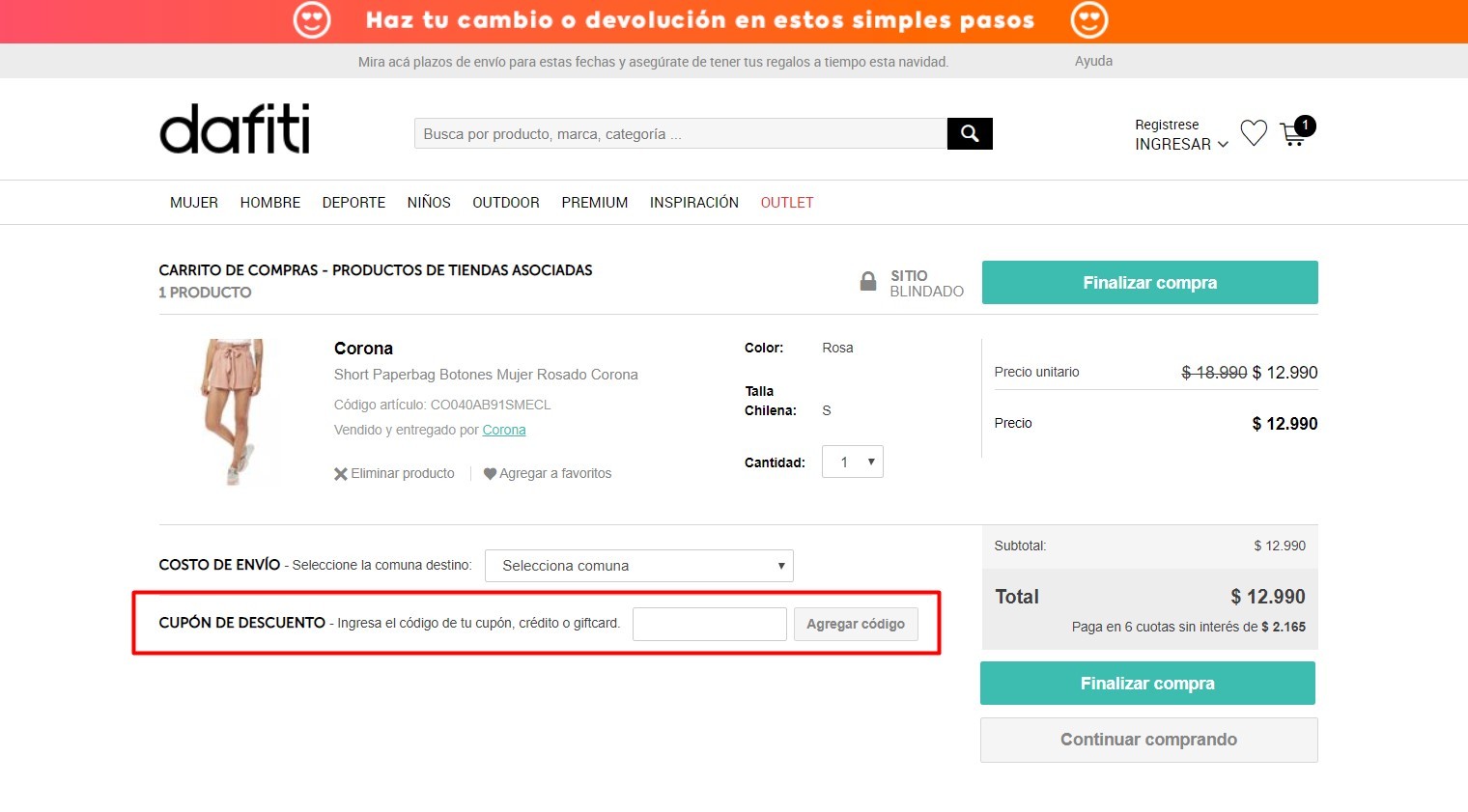Screen dimensions: 1468x812
Task: Click the Continuar comprando button
Action: (1148, 740)
